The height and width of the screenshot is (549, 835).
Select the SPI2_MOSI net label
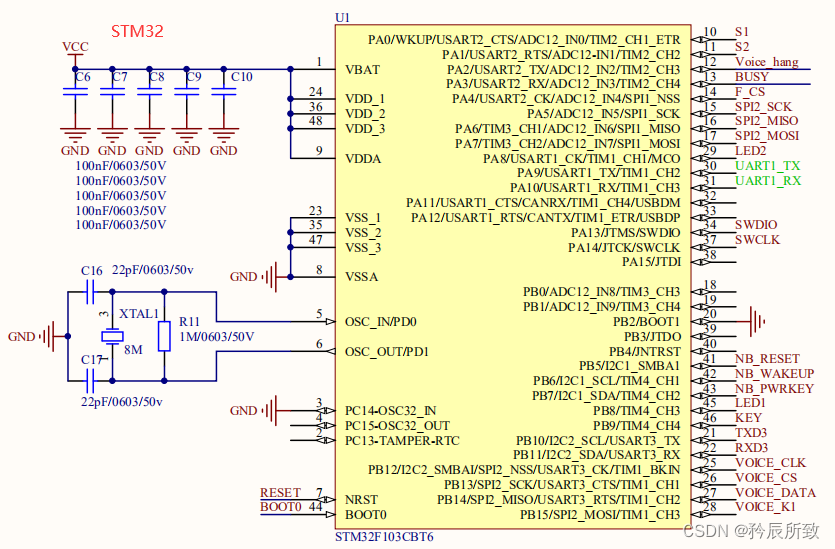[x=767, y=136]
